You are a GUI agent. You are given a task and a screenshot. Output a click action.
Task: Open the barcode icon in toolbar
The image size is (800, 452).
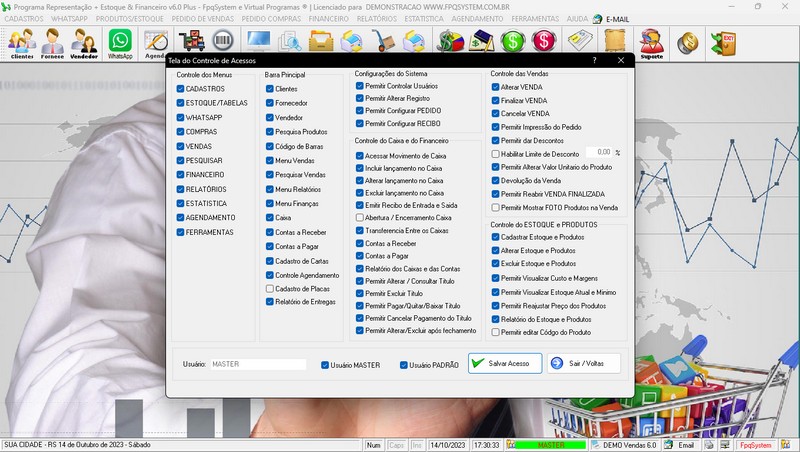click(x=223, y=40)
